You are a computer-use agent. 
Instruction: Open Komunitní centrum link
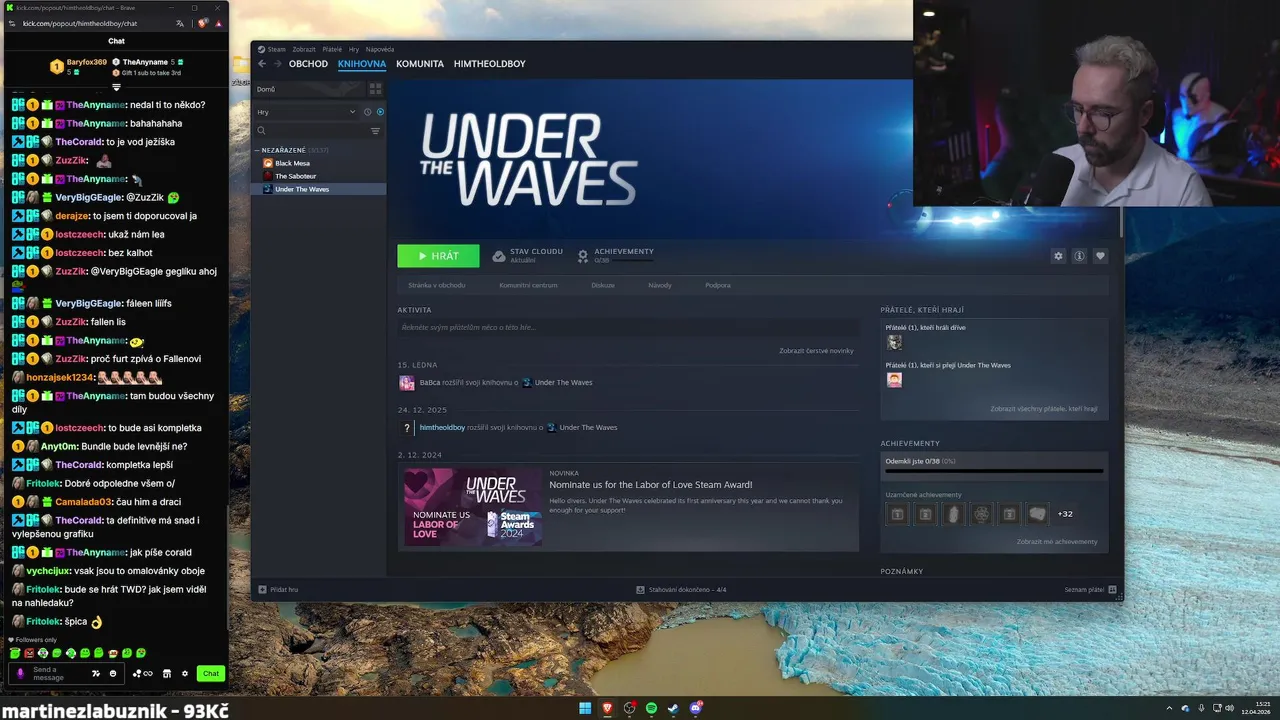(528, 285)
